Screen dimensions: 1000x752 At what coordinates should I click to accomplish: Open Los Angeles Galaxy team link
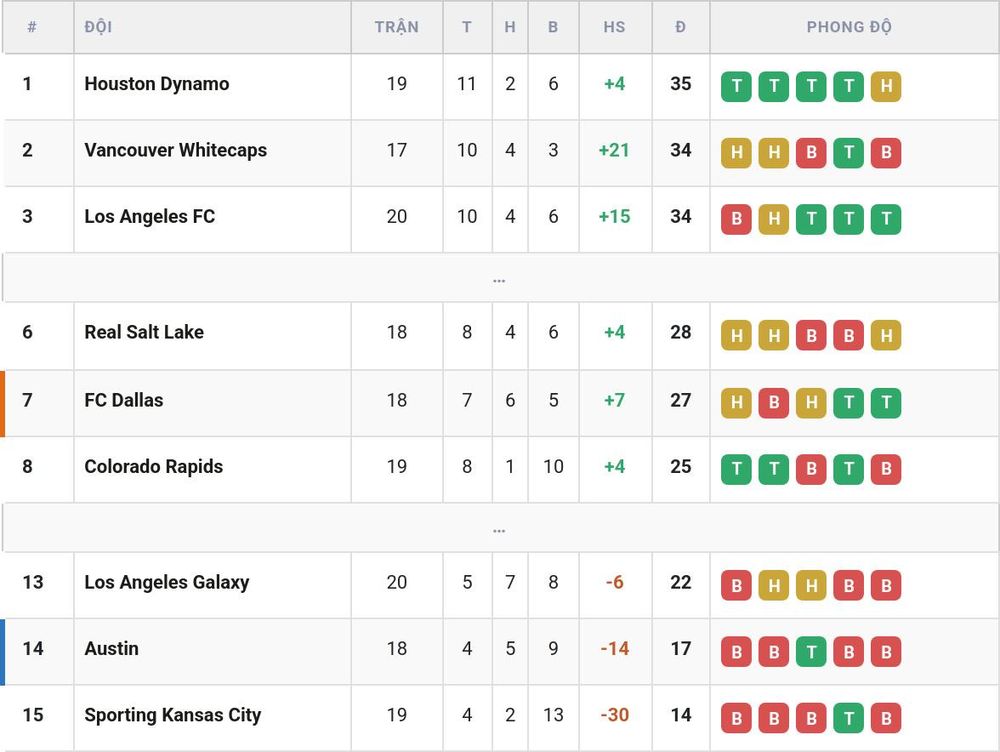[166, 582]
